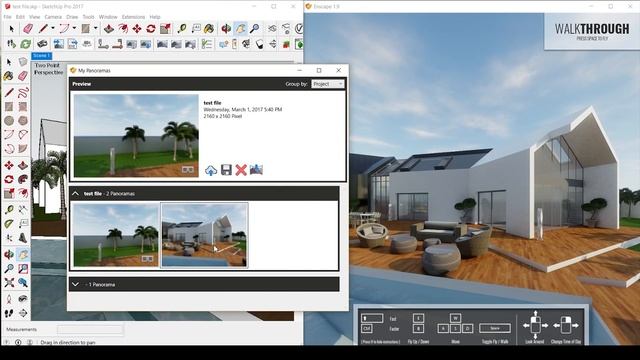
Task: Select the Polygon tool in the left palette
Action: (23, 121)
